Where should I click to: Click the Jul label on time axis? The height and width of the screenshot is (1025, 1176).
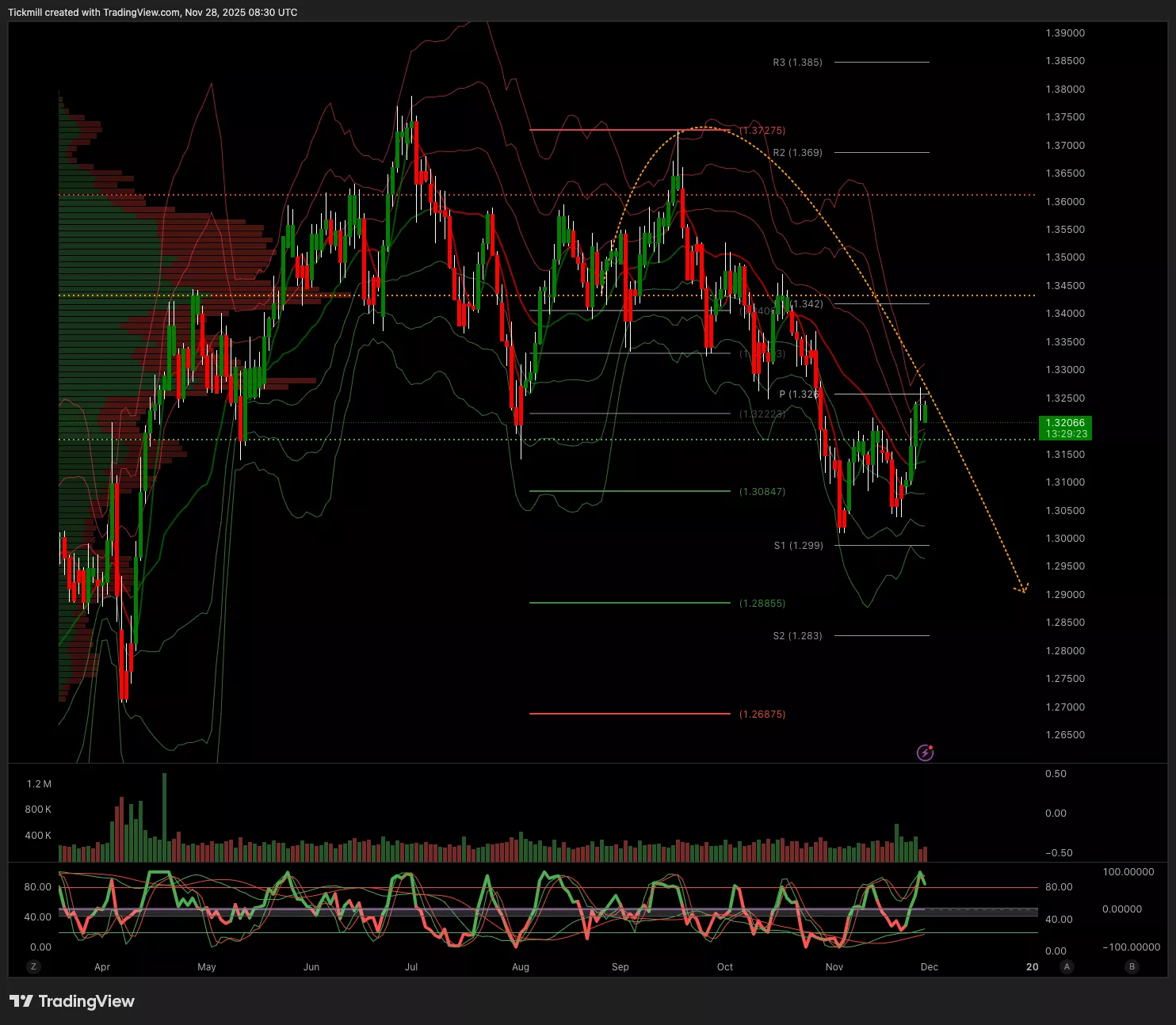pyautogui.click(x=410, y=966)
